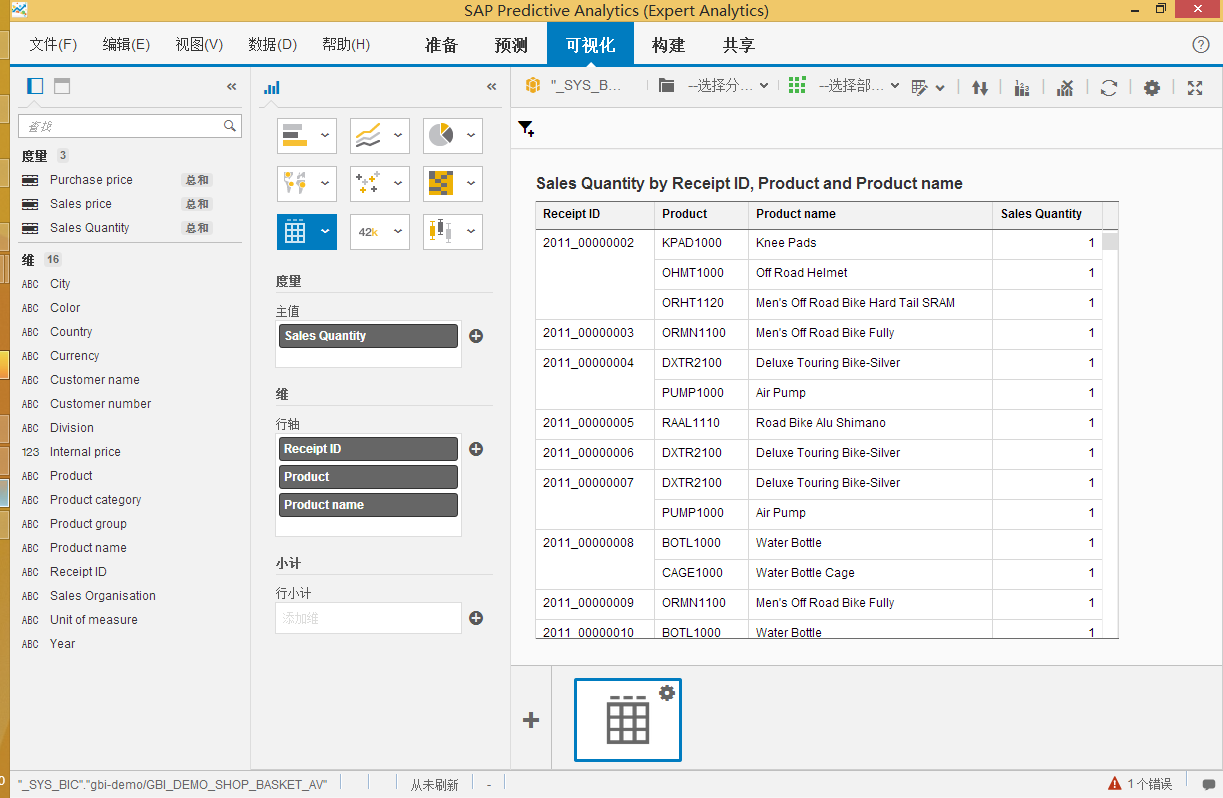Add a row subtotal with the plus icon
The image size is (1223, 798).
[476, 618]
